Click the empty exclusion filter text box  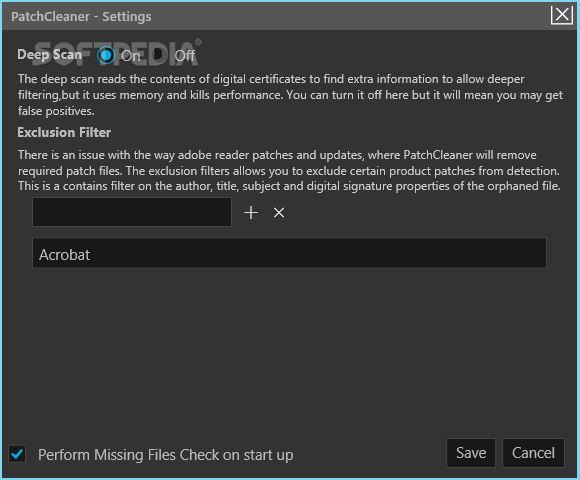coord(132,212)
